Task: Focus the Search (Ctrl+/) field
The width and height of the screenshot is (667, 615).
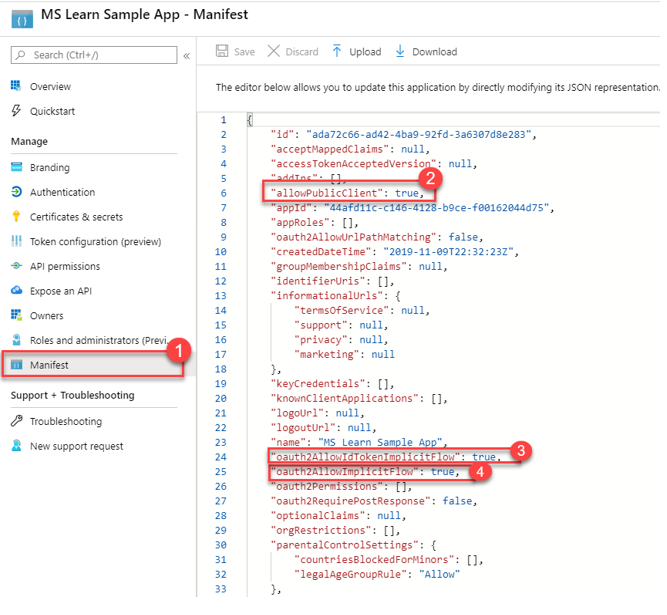Action: pos(94,55)
